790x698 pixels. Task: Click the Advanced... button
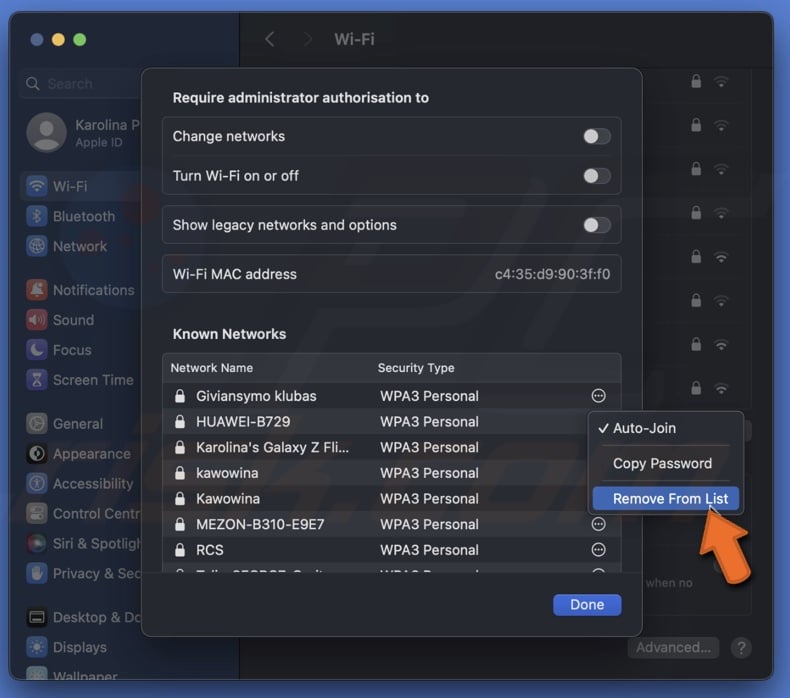673,648
